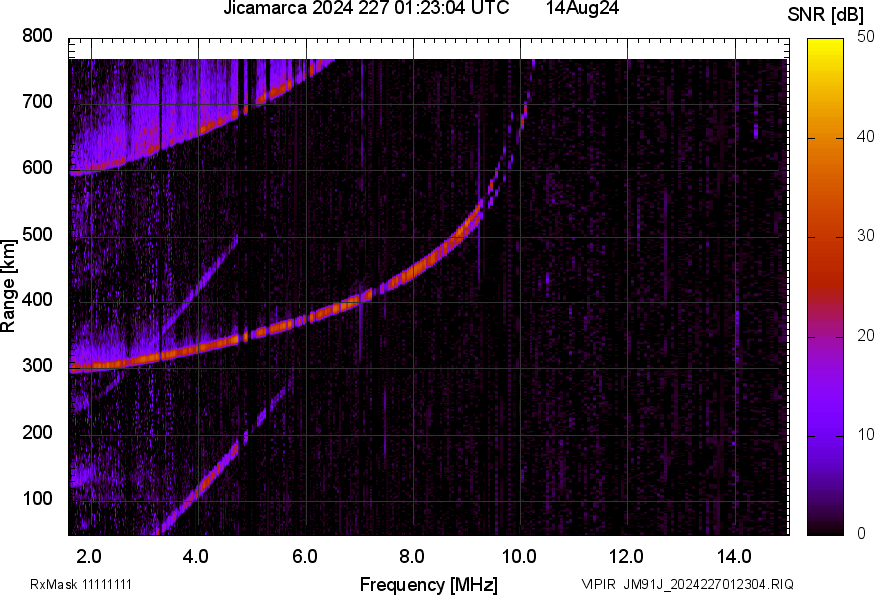Click the frequency tick label "6.0"
The width and height of the screenshot is (874, 595).
coord(305,557)
